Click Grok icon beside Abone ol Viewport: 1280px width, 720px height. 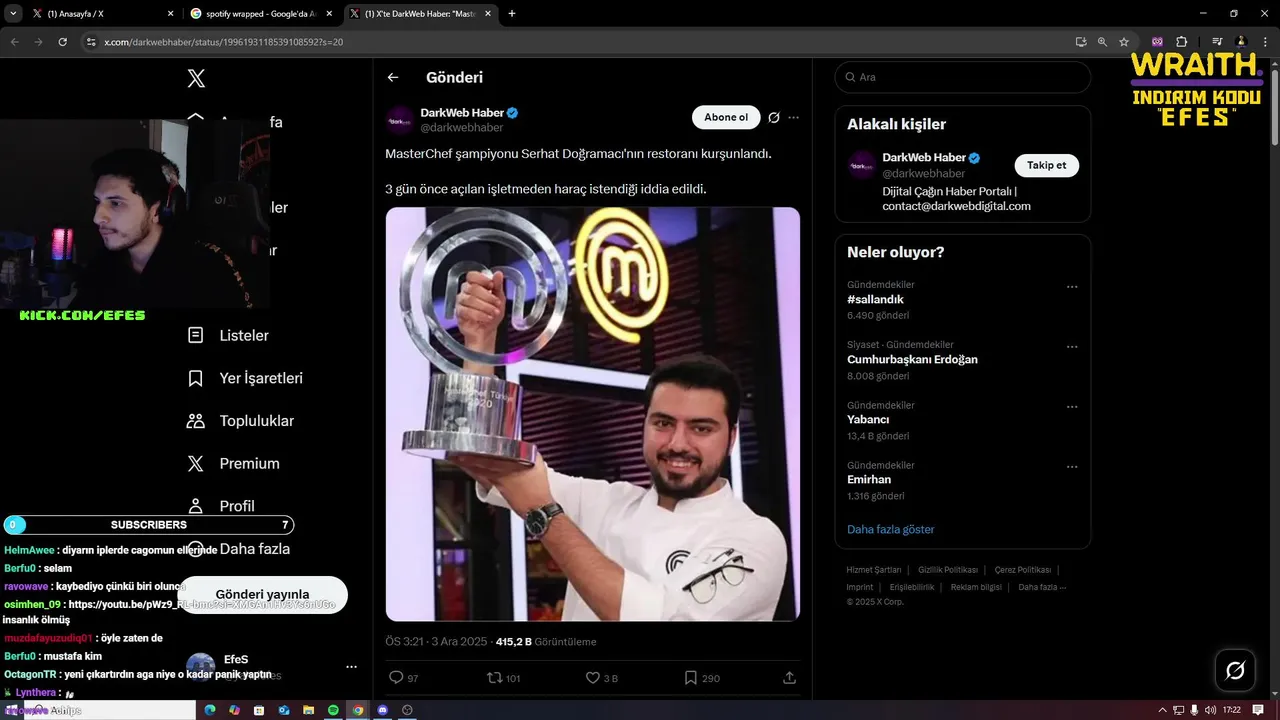[774, 117]
